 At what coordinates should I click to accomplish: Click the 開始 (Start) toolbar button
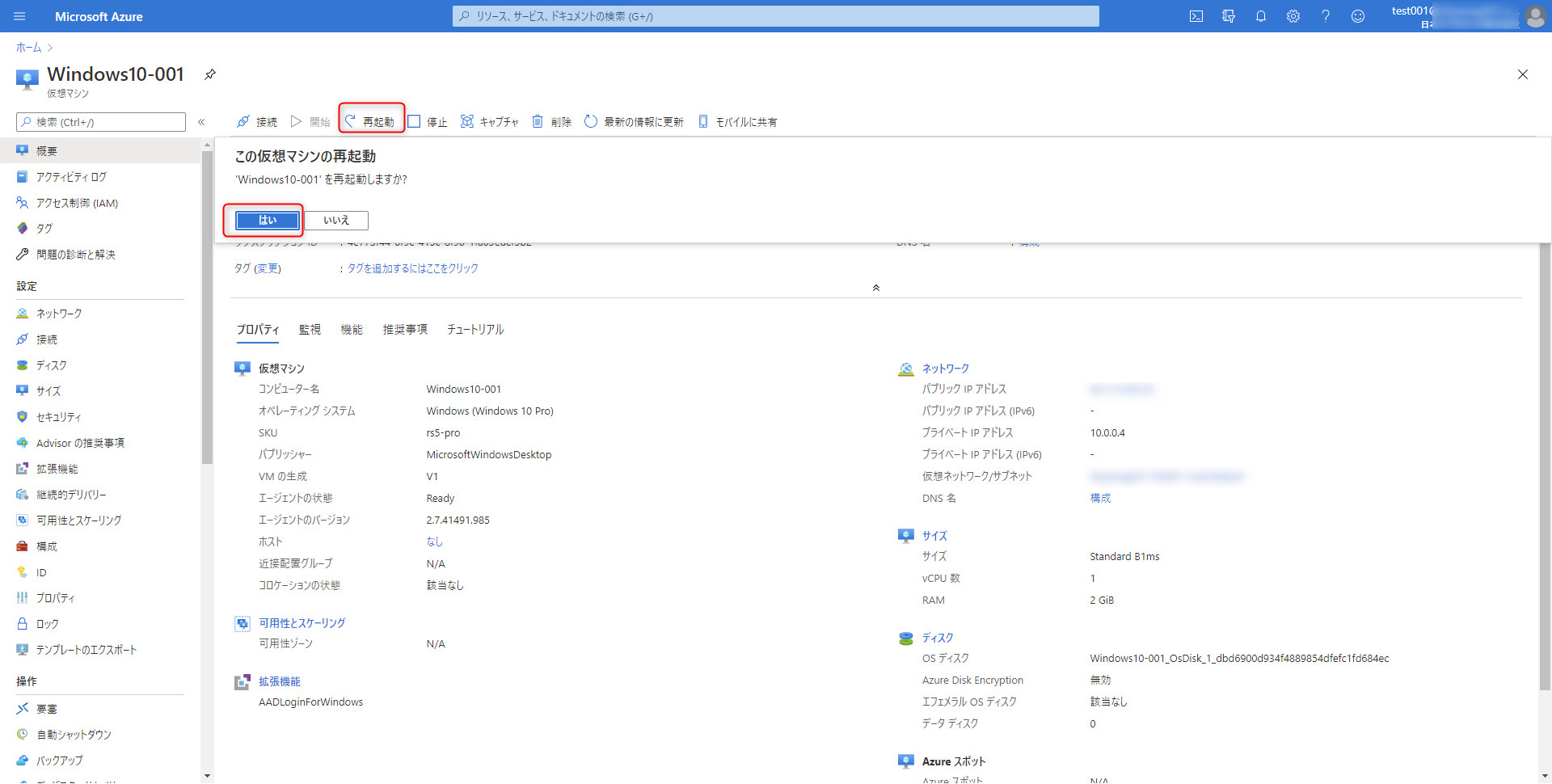(310, 122)
